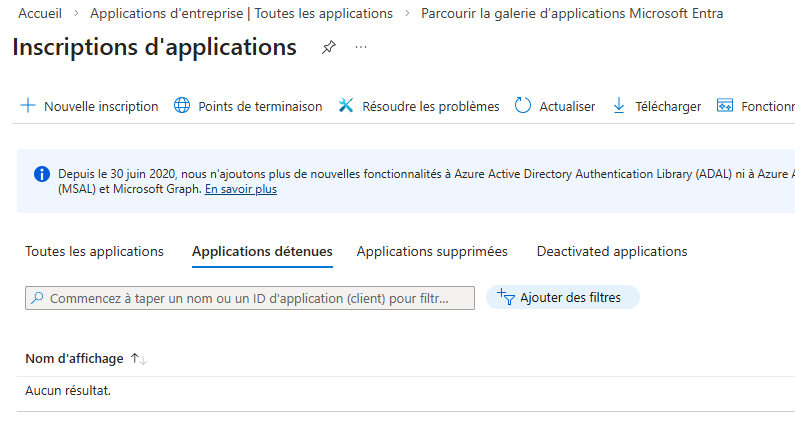
Task: Open the Applications supprimées tab
Action: pyautogui.click(x=432, y=251)
